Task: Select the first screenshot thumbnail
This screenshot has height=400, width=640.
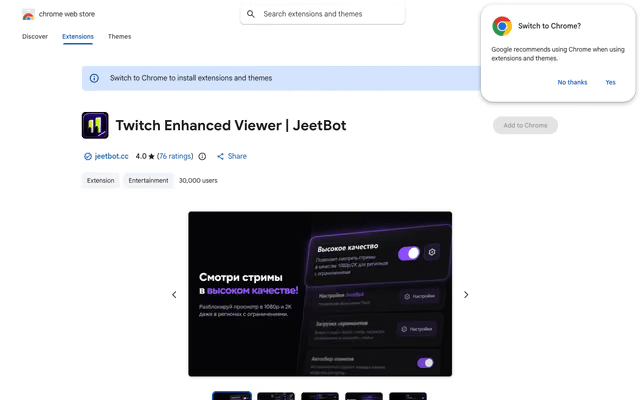Action: point(232,396)
